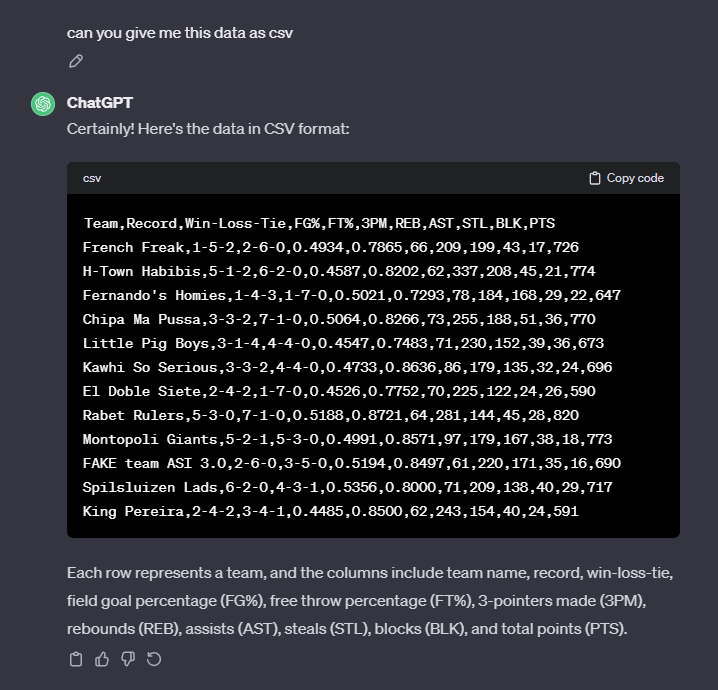Click the user message asking for csv
The height and width of the screenshot is (690, 718).
(180, 33)
